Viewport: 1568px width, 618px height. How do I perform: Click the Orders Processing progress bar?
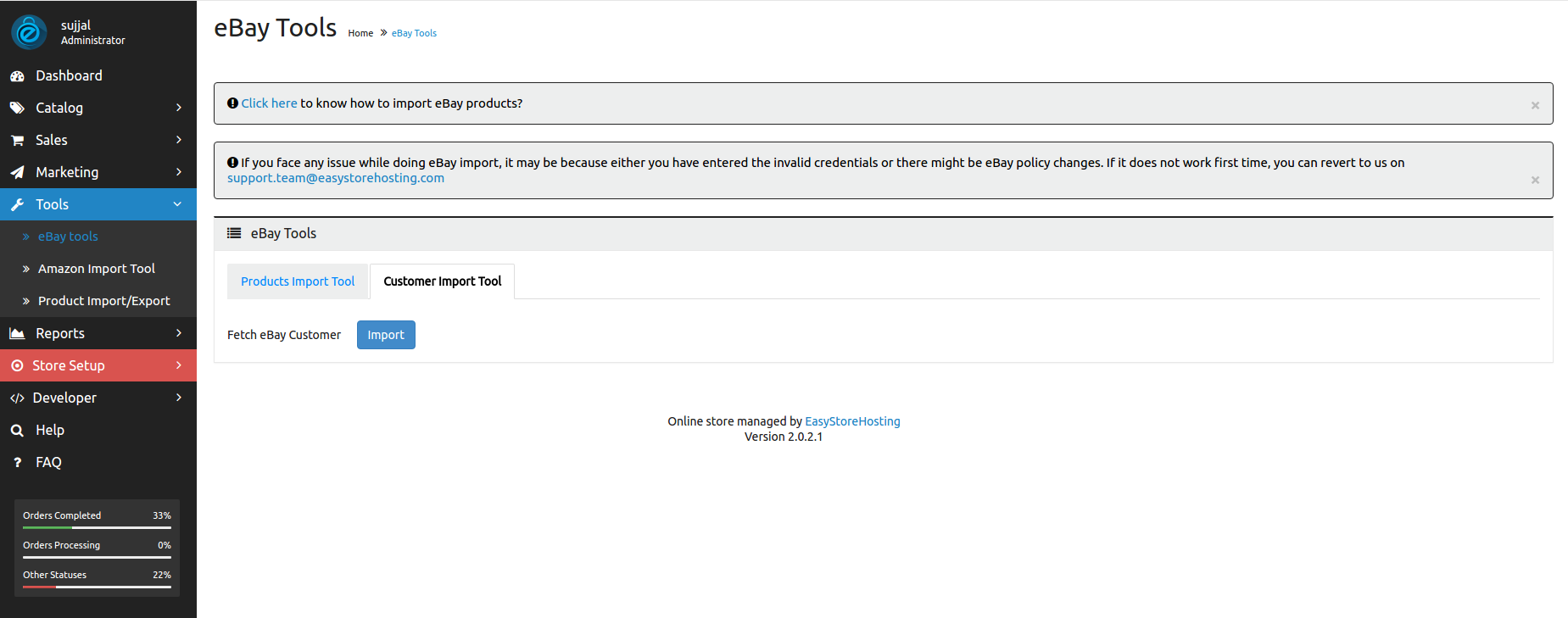pos(97,557)
